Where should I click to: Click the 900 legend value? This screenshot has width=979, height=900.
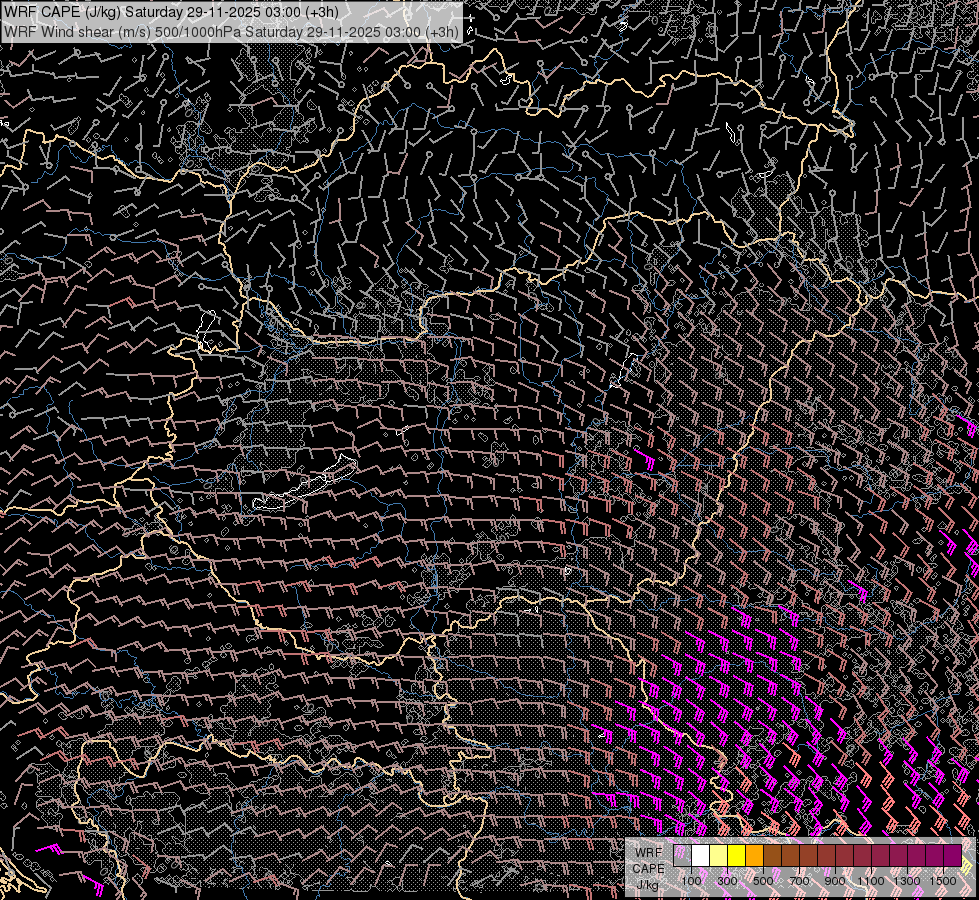(x=835, y=881)
